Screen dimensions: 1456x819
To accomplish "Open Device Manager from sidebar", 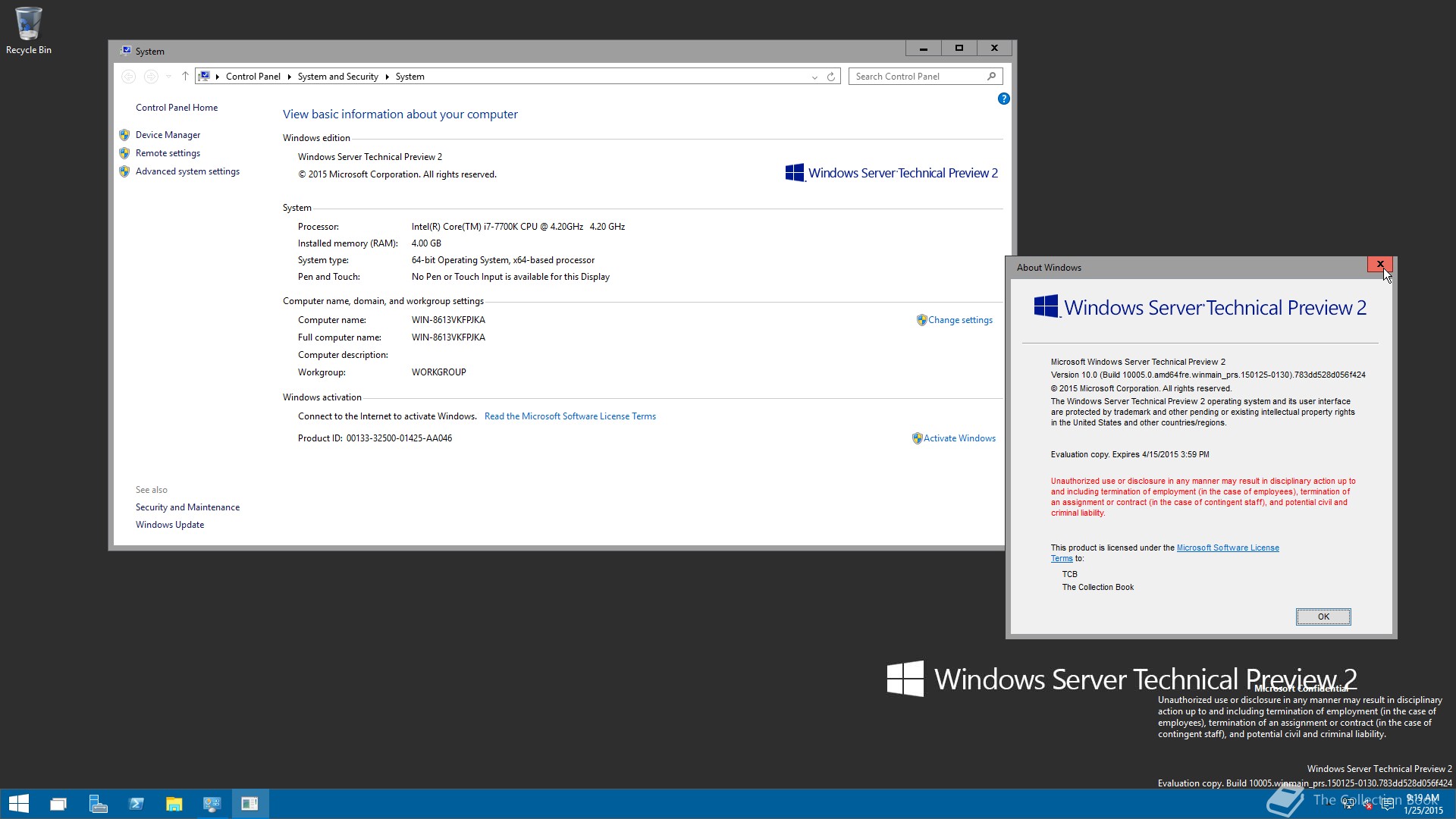I will point(168,135).
